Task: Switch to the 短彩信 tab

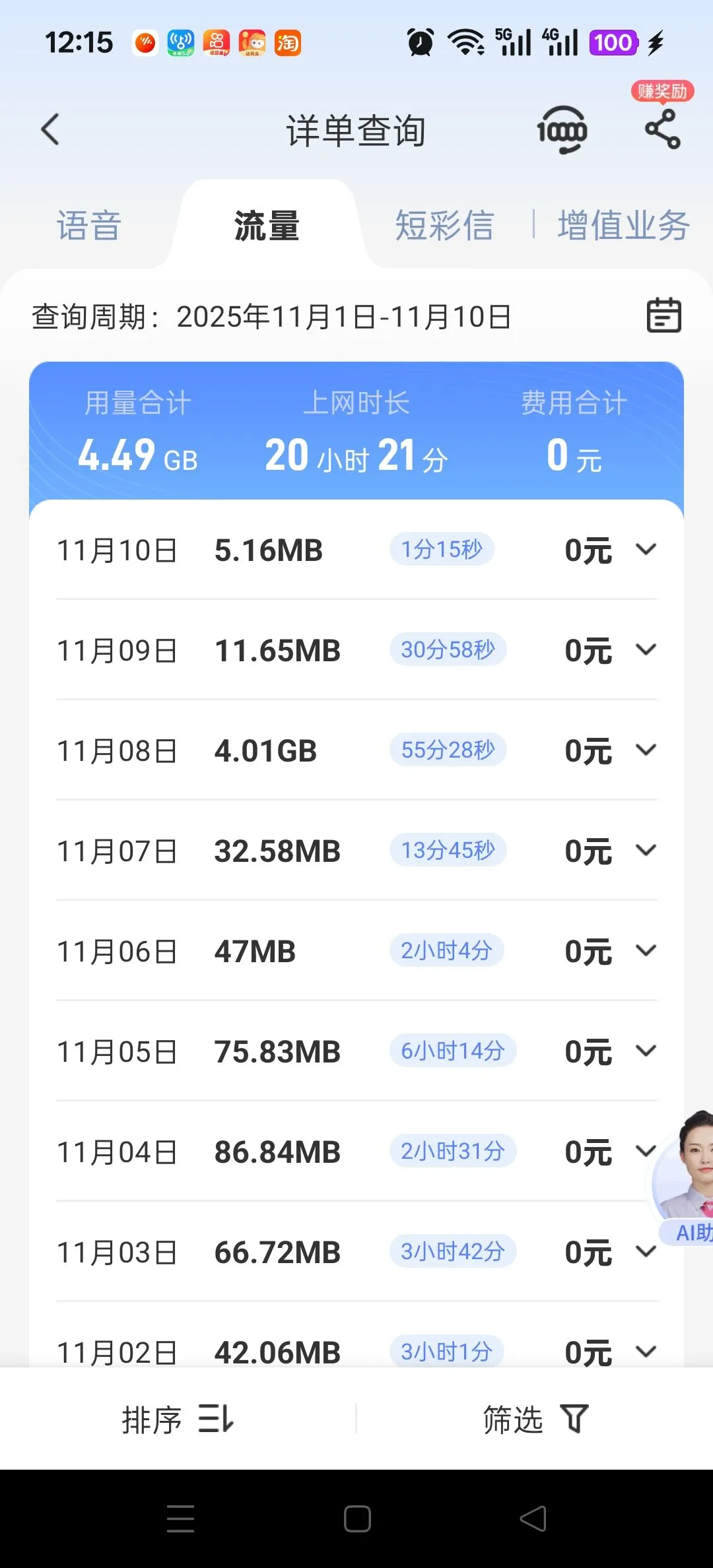Action: click(x=444, y=226)
